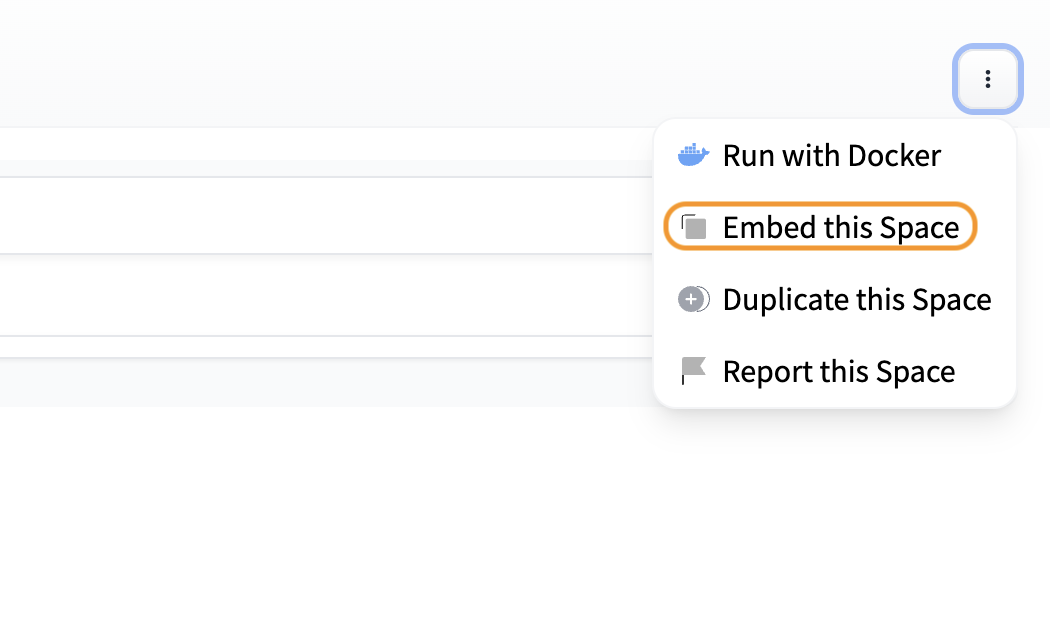
Task: Click the gray flag icon for reporting
Action: pos(693,370)
